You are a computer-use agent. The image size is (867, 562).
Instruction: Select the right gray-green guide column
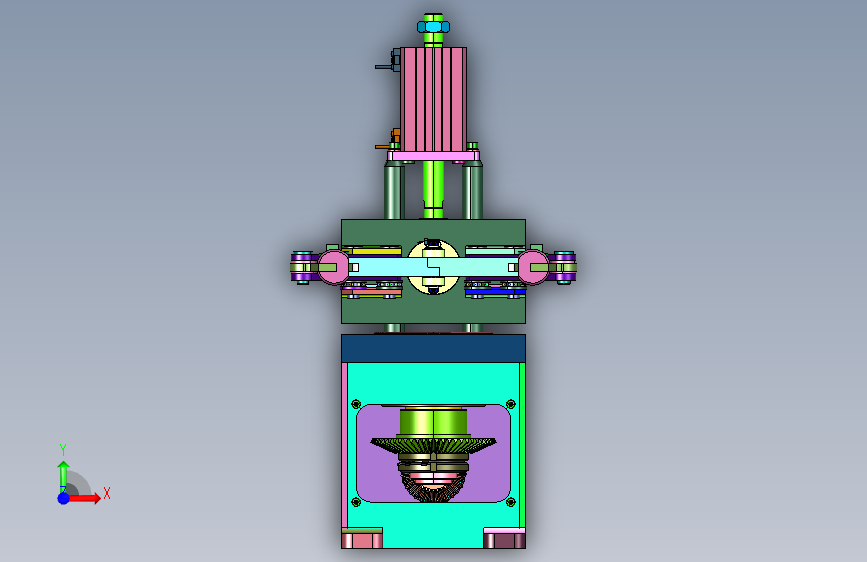click(x=473, y=191)
